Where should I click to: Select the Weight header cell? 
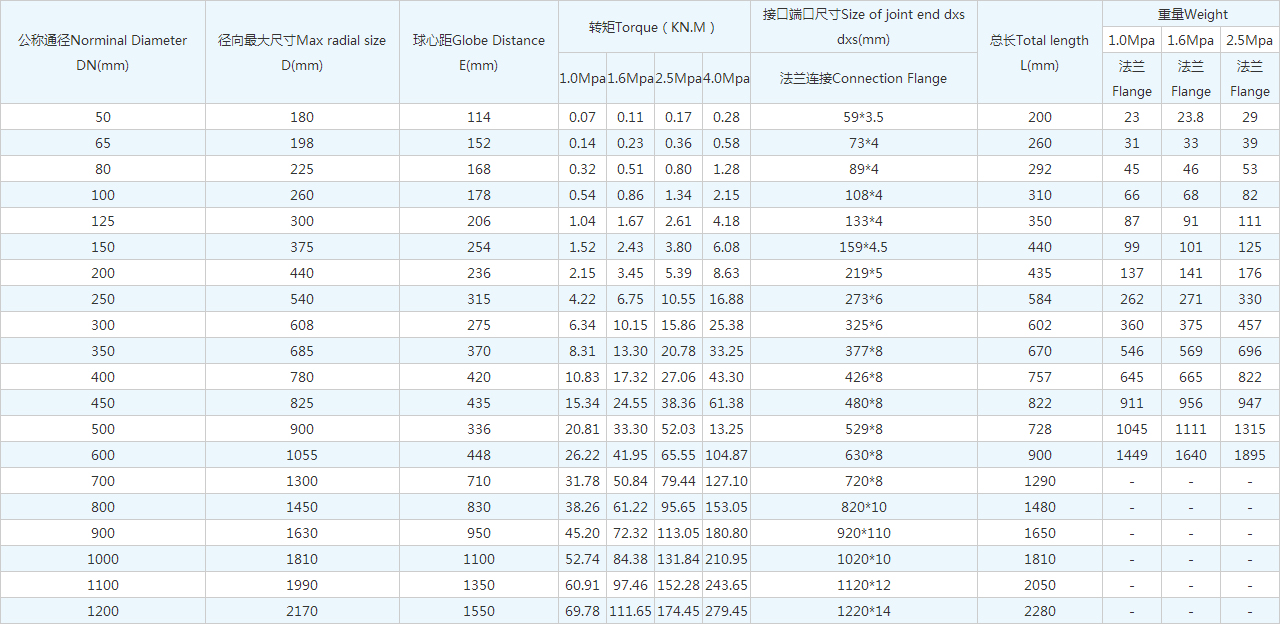point(1191,14)
